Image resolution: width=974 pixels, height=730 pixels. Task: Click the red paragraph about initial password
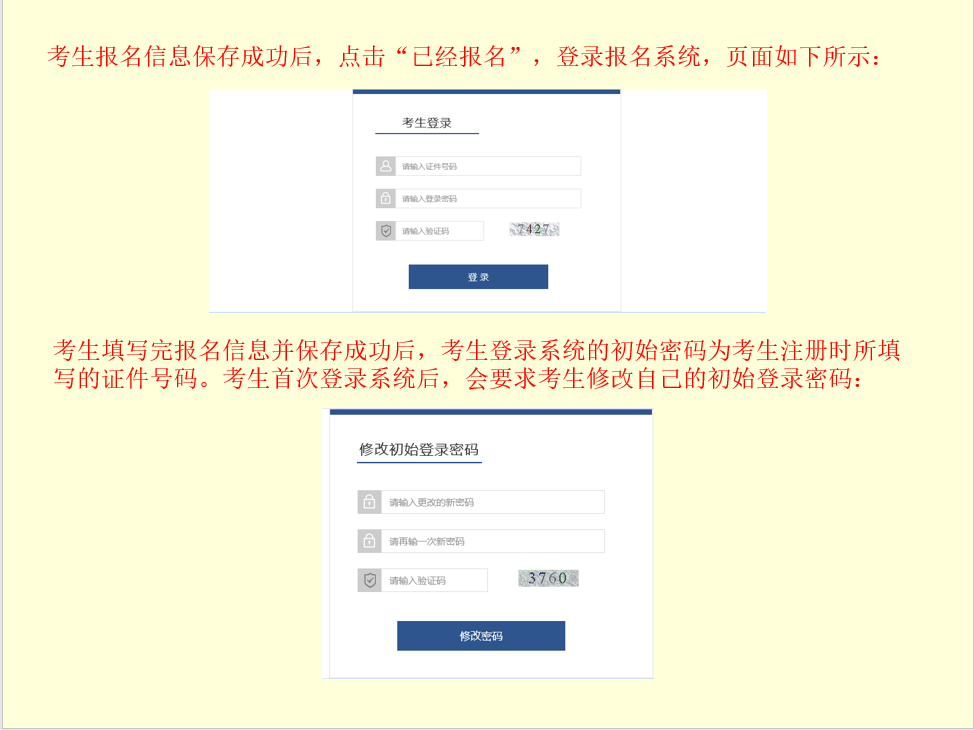coord(477,364)
